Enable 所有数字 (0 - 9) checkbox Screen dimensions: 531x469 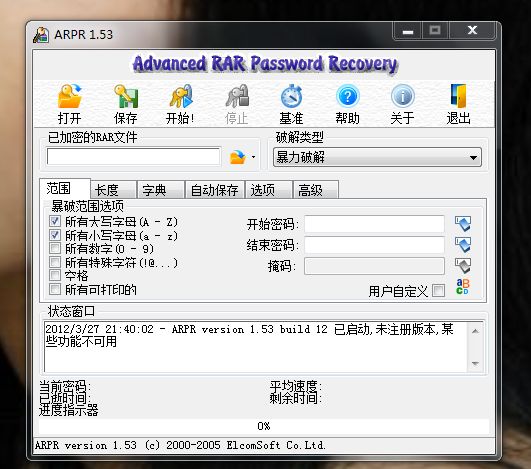[55, 248]
